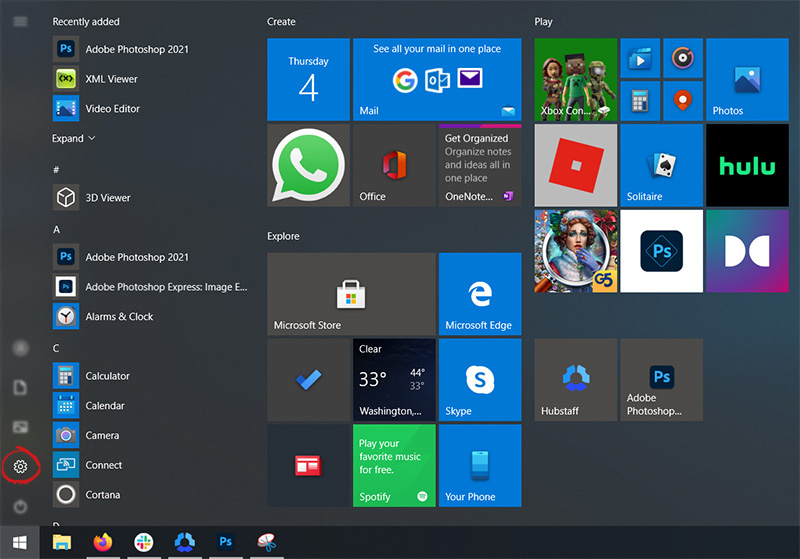
Task: Open Documents icon in Start sidebar
Action: pyautogui.click(x=20, y=387)
